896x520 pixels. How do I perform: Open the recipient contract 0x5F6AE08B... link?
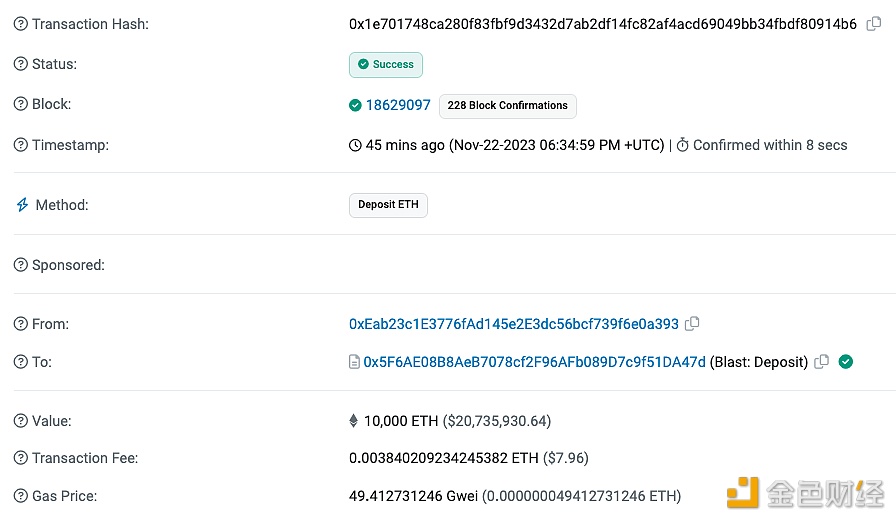(x=534, y=362)
